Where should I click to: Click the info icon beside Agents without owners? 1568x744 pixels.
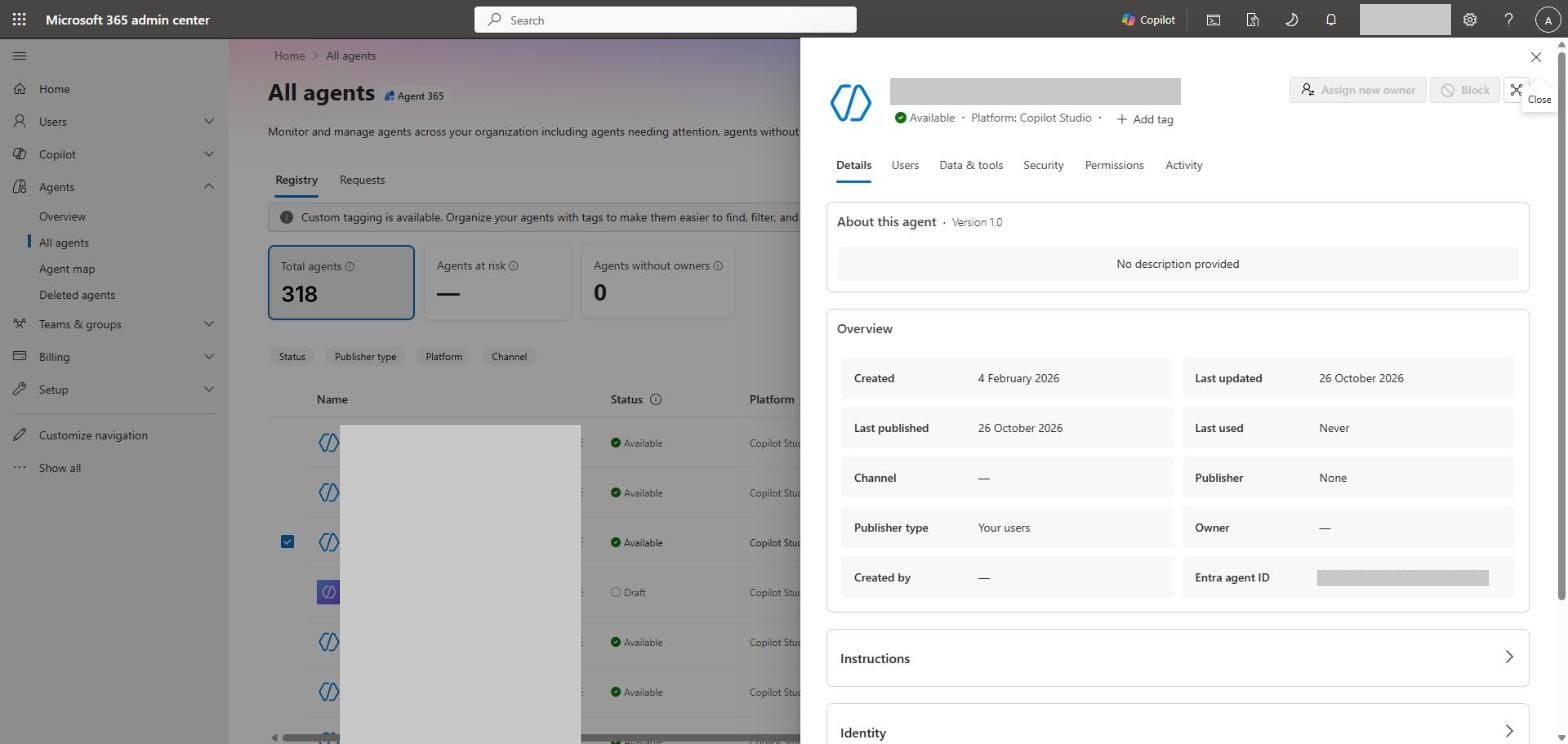(717, 266)
